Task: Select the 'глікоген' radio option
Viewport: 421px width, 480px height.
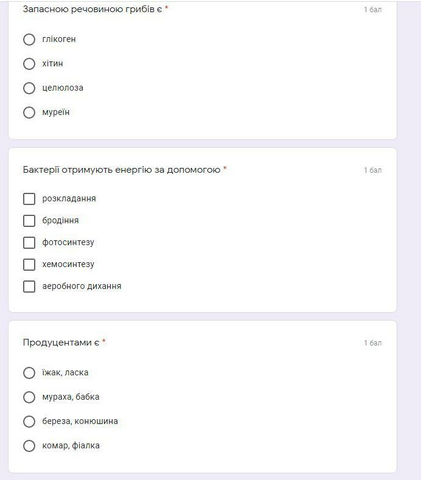Action: [29, 39]
